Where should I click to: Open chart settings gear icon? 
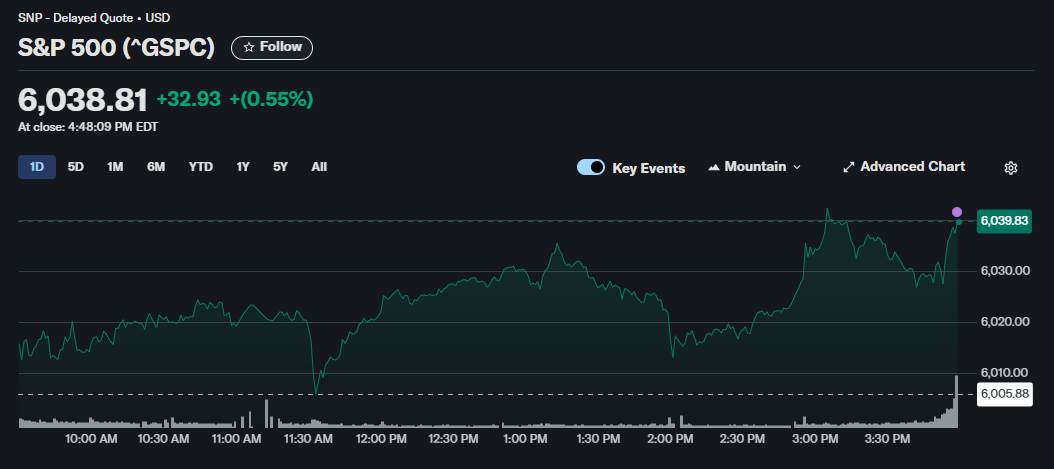pyautogui.click(x=1010, y=168)
